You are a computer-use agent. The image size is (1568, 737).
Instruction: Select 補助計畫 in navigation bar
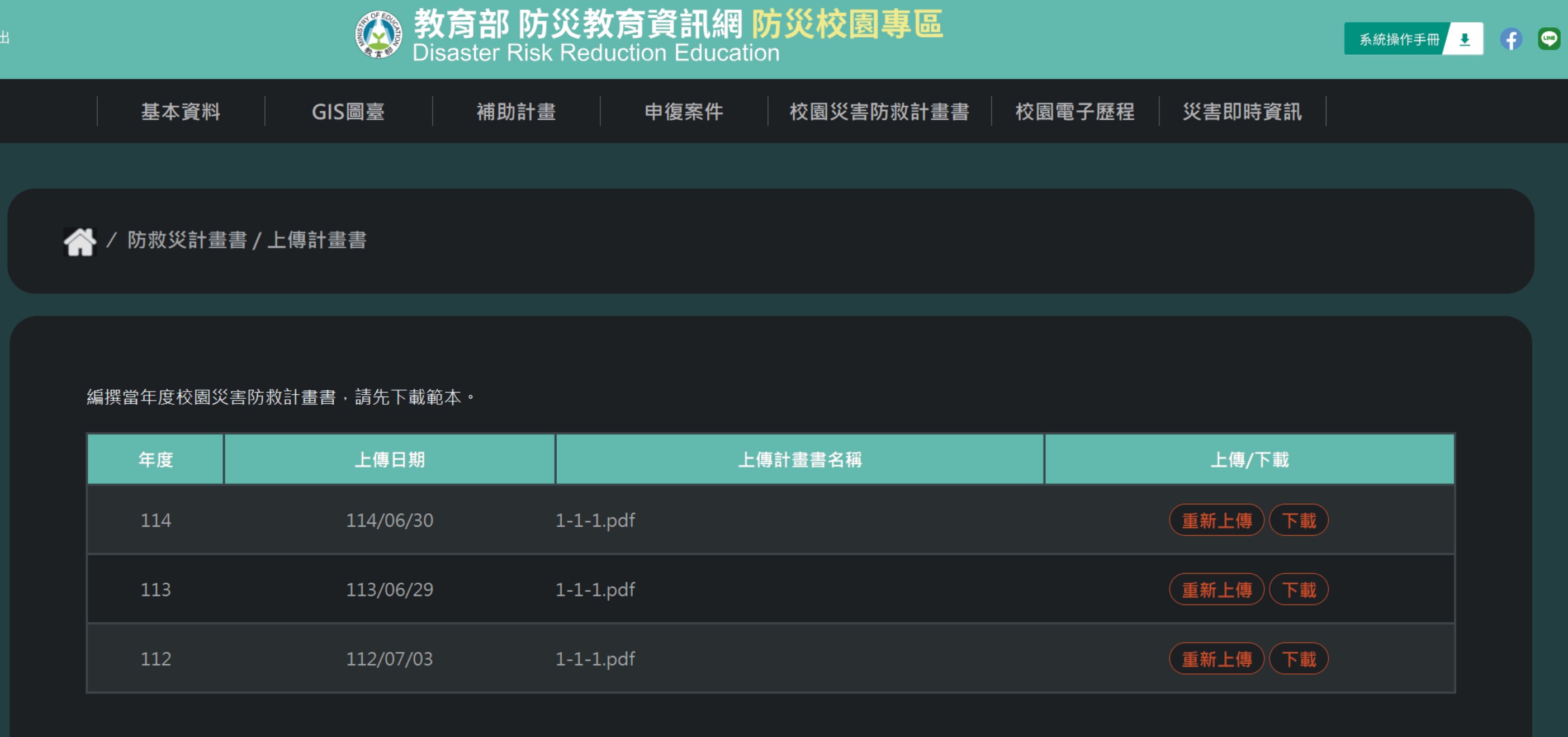[516, 111]
